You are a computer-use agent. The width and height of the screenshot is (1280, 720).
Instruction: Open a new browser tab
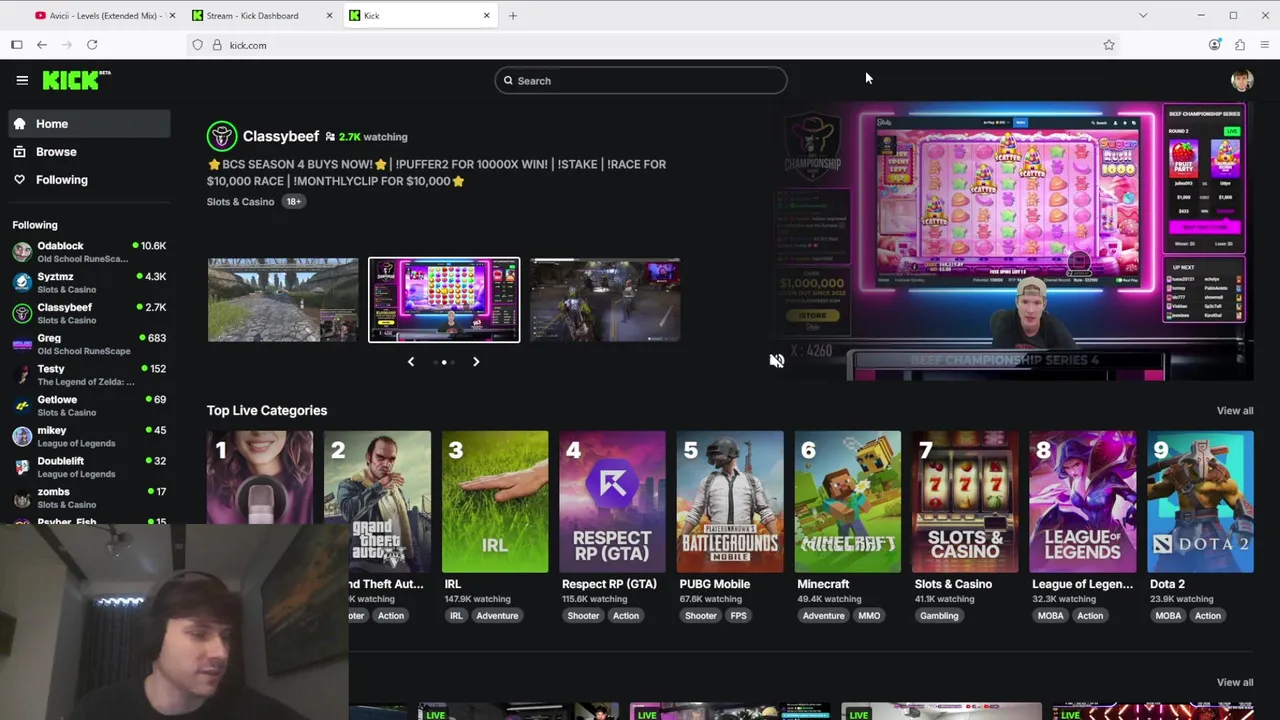[513, 16]
